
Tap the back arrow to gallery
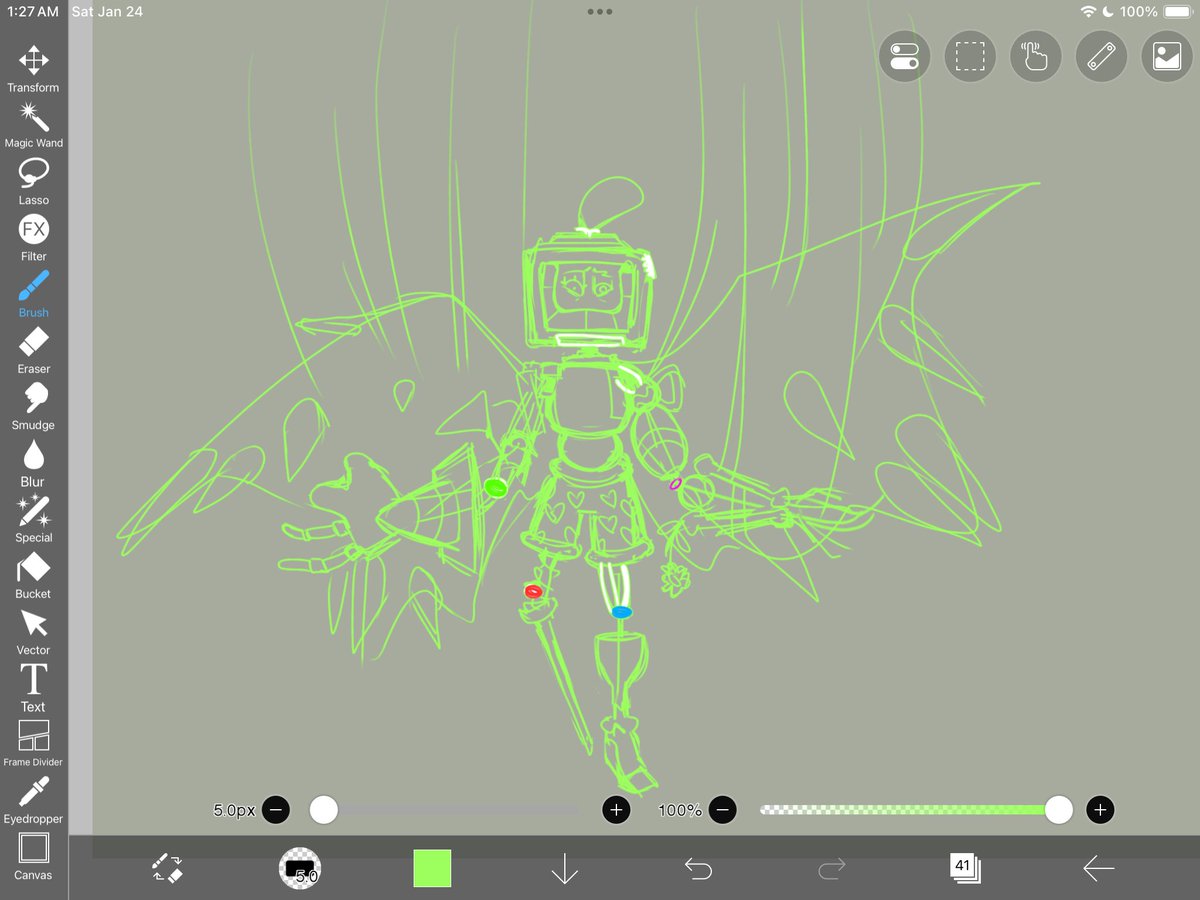coord(1098,868)
